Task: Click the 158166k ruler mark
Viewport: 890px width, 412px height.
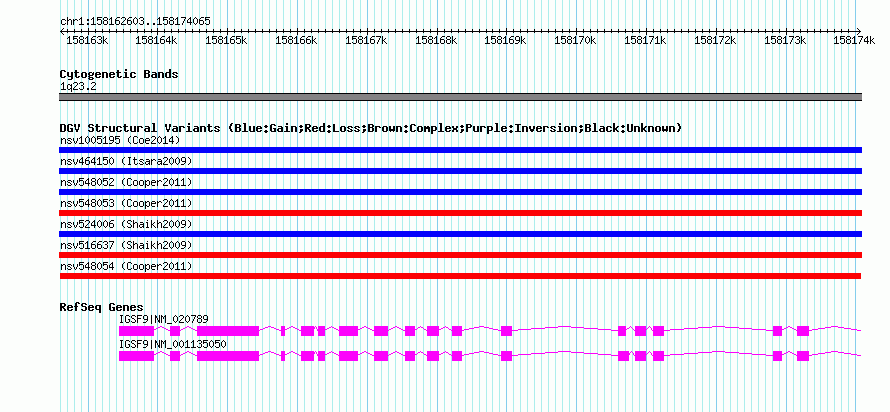Action: [x=296, y=40]
